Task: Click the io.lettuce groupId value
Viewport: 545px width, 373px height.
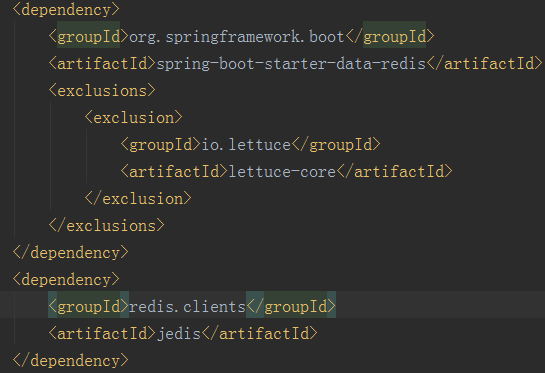Action: click(x=246, y=145)
